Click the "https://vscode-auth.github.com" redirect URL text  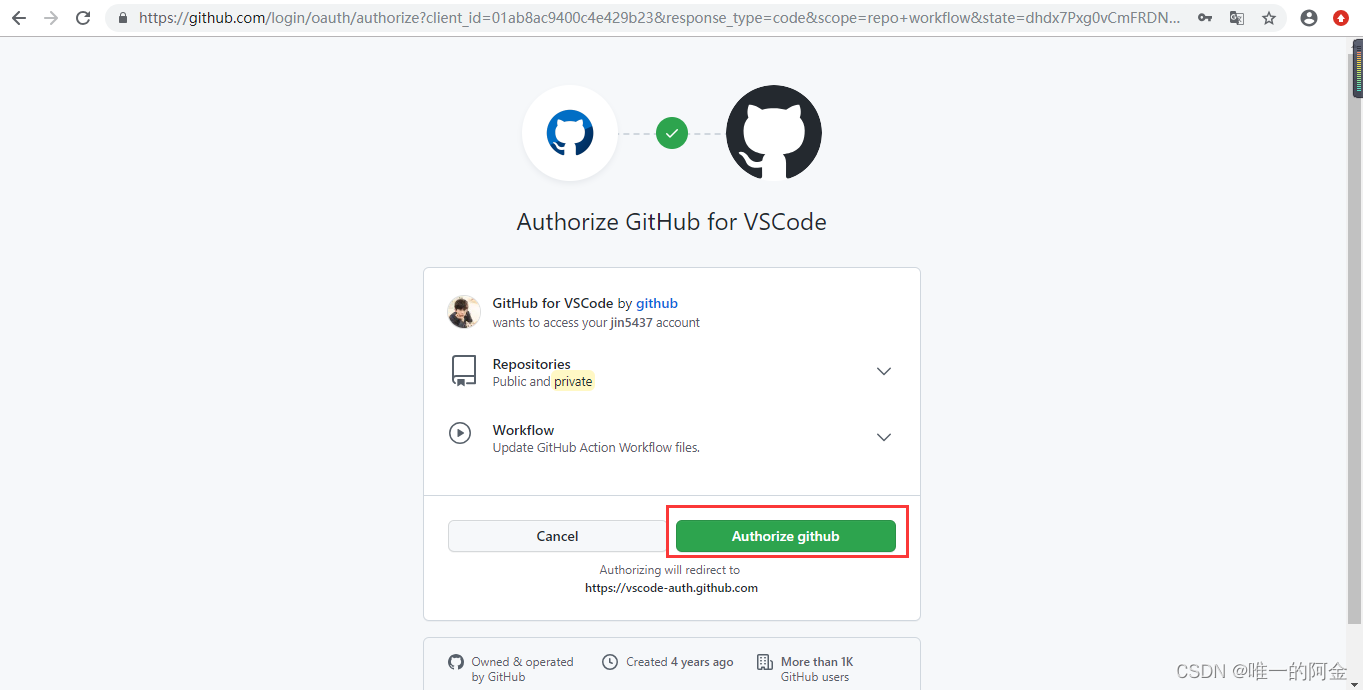(672, 588)
